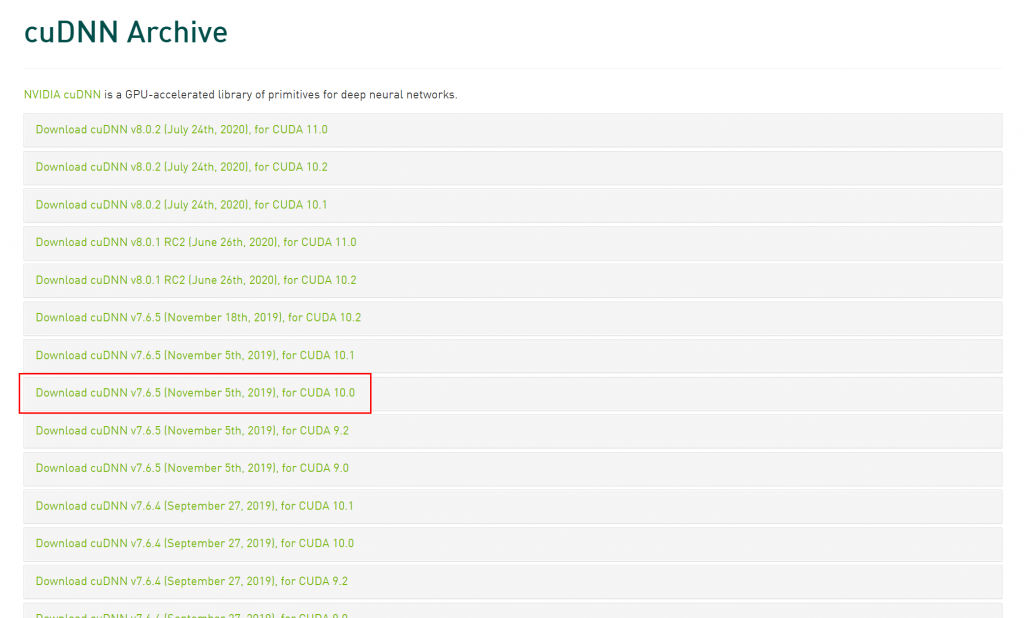This screenshot has height=618, width=1024.
Task: Expand cuDNN v8.0.1 RC2 for CUDA 10.2
Action: click(x=195, y=280)
